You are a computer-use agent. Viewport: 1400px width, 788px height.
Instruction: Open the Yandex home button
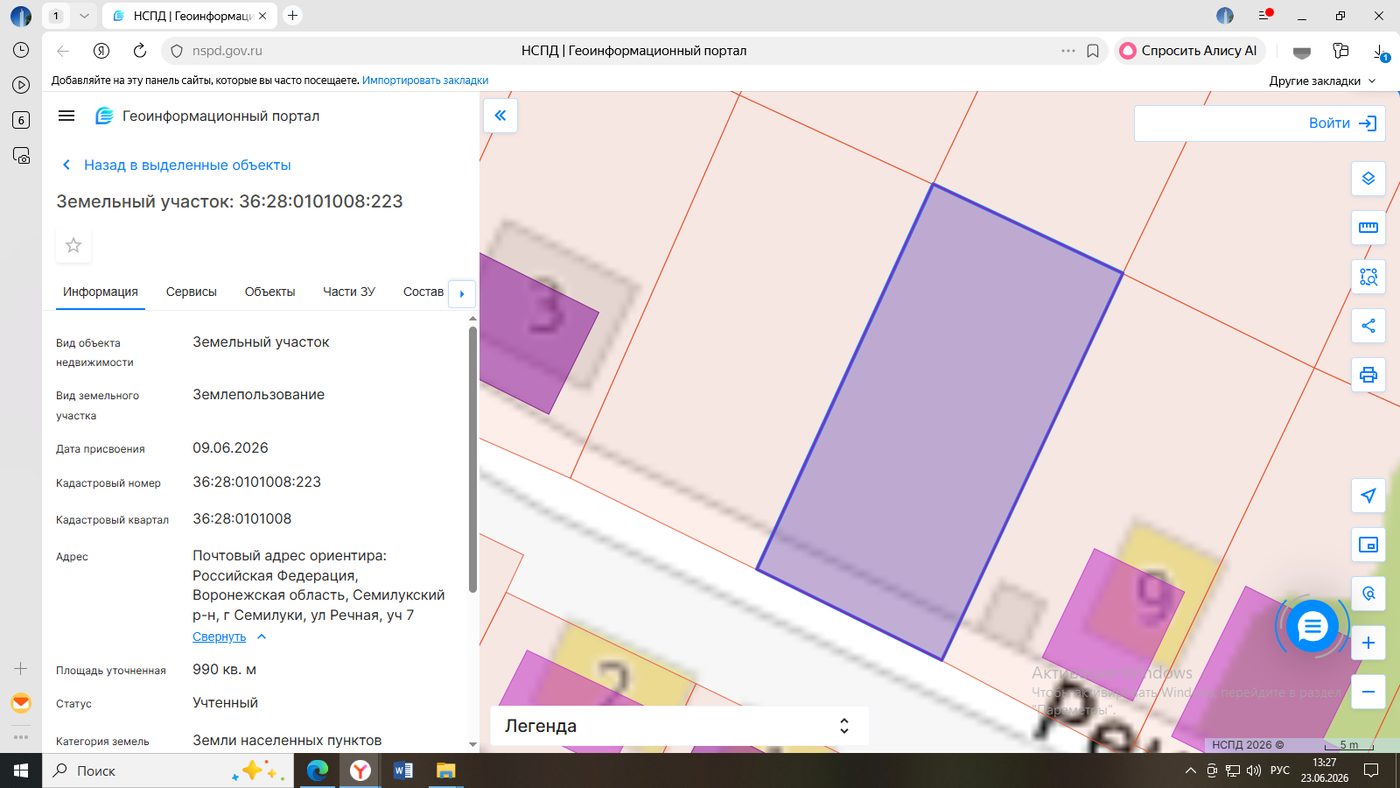(101, 51)
